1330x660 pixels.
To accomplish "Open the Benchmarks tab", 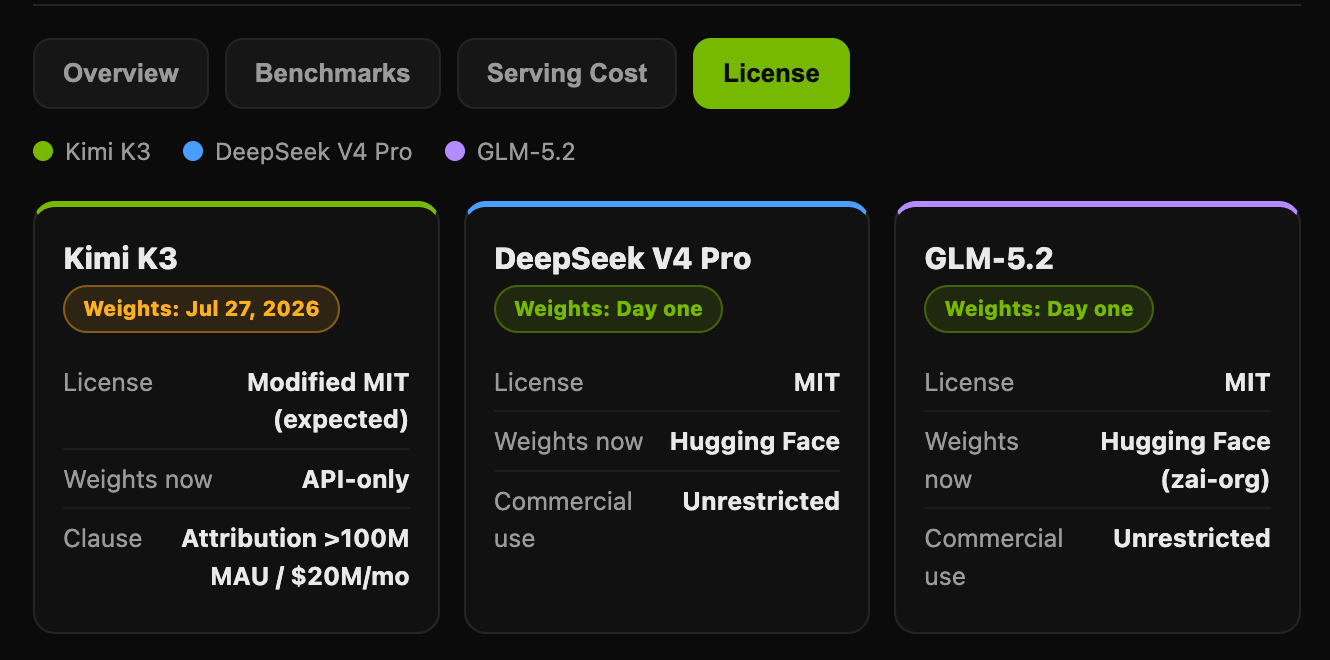I will [x=333, y=73].
